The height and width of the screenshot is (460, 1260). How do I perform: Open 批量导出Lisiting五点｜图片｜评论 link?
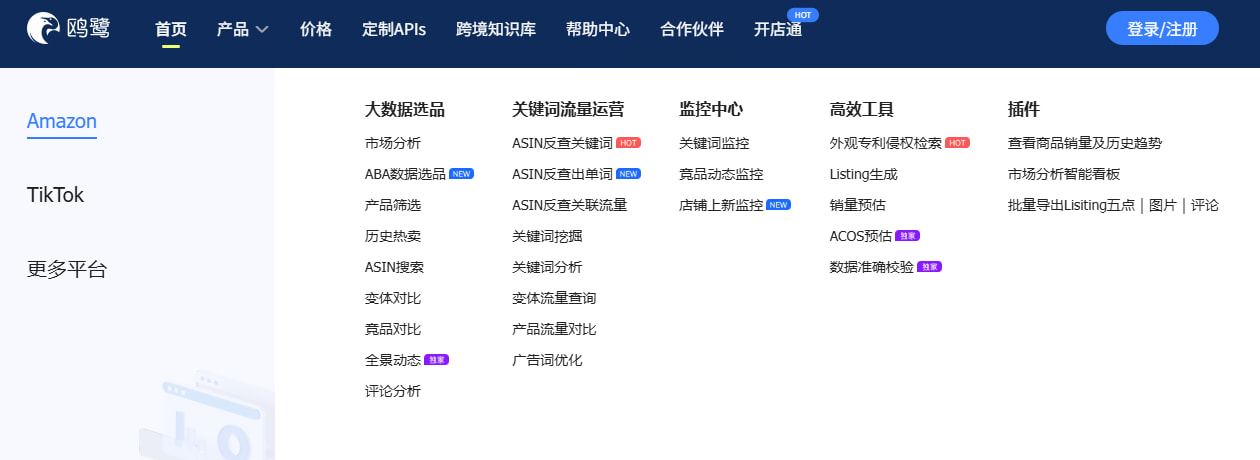1113,205
